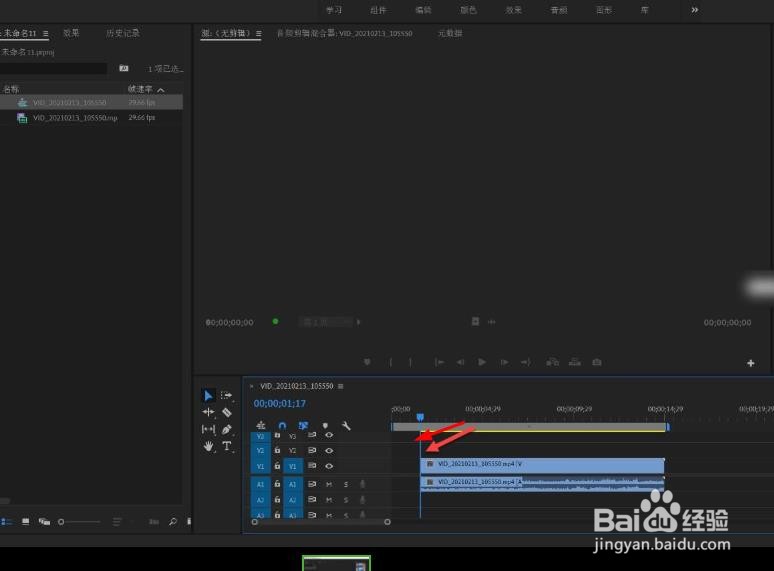Screen dimensions: 774x571
Task: Mute track A2 with M button
Action: 329,500
